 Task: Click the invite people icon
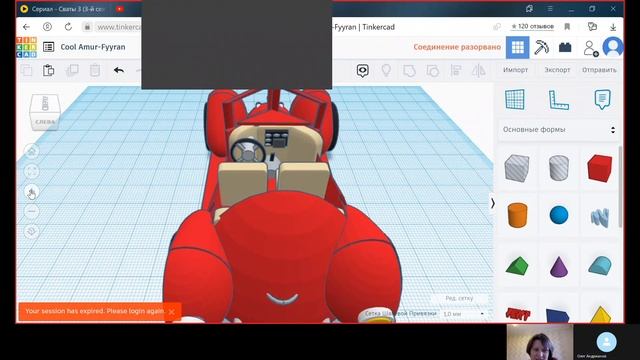point(590,48)
